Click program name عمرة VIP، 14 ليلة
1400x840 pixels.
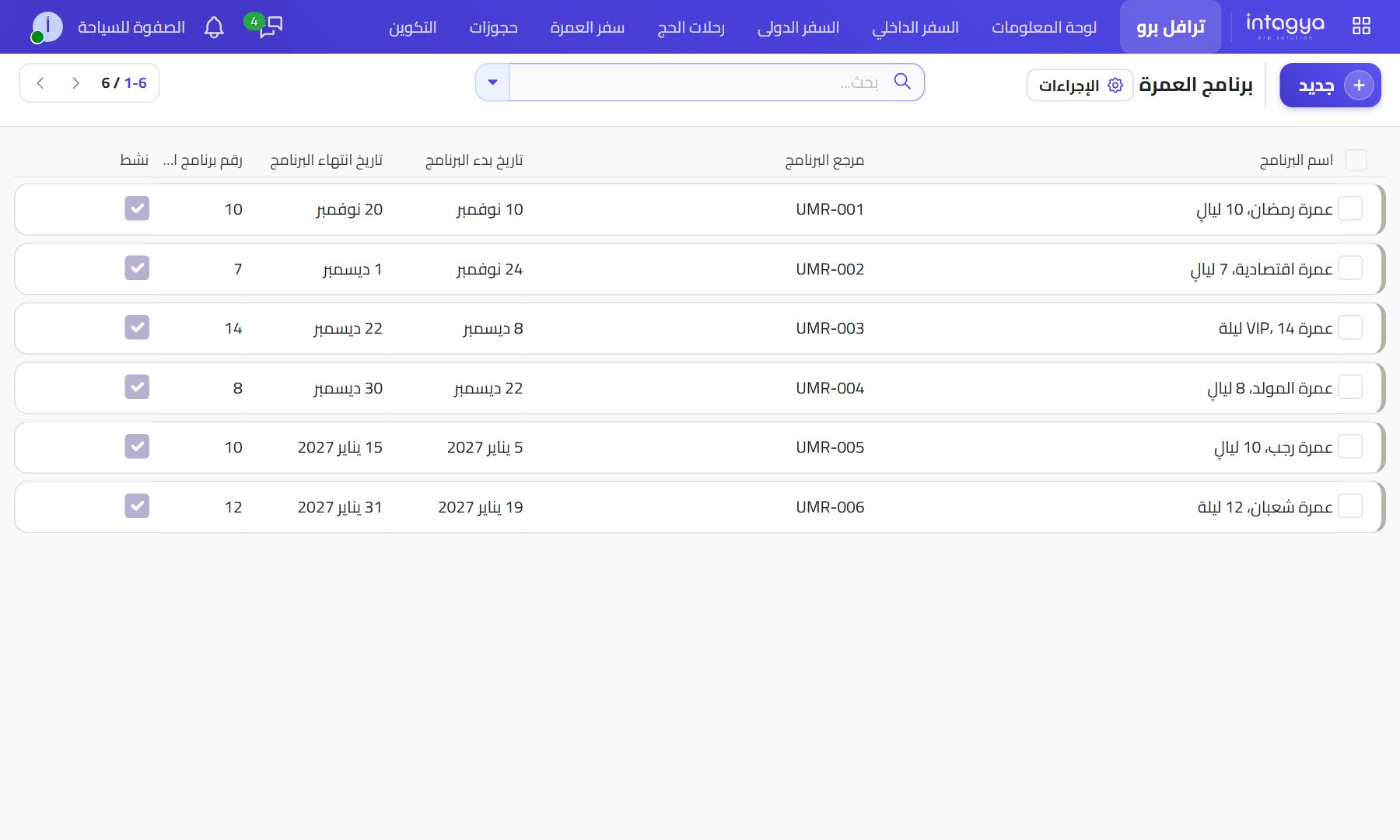pyautogui.click(x=1276, y=328)
